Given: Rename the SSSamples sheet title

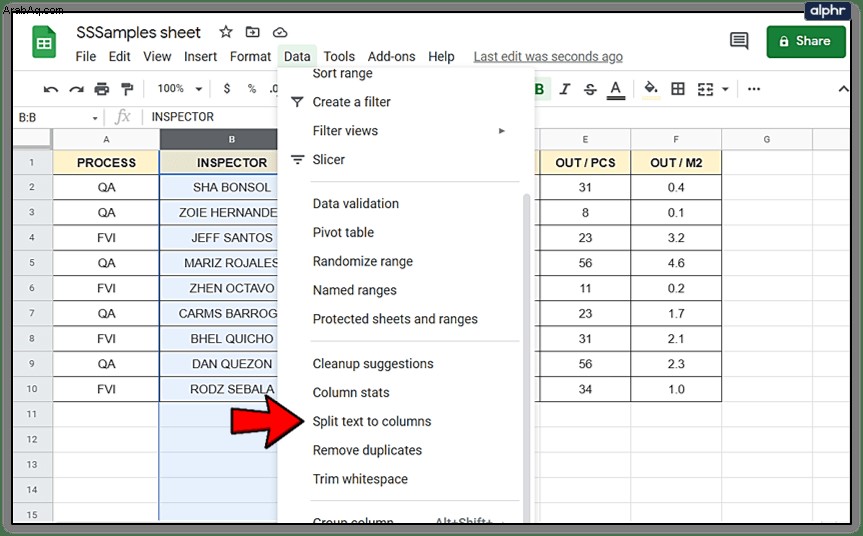Looking at the screenshot, I should [x=138, y=32].
